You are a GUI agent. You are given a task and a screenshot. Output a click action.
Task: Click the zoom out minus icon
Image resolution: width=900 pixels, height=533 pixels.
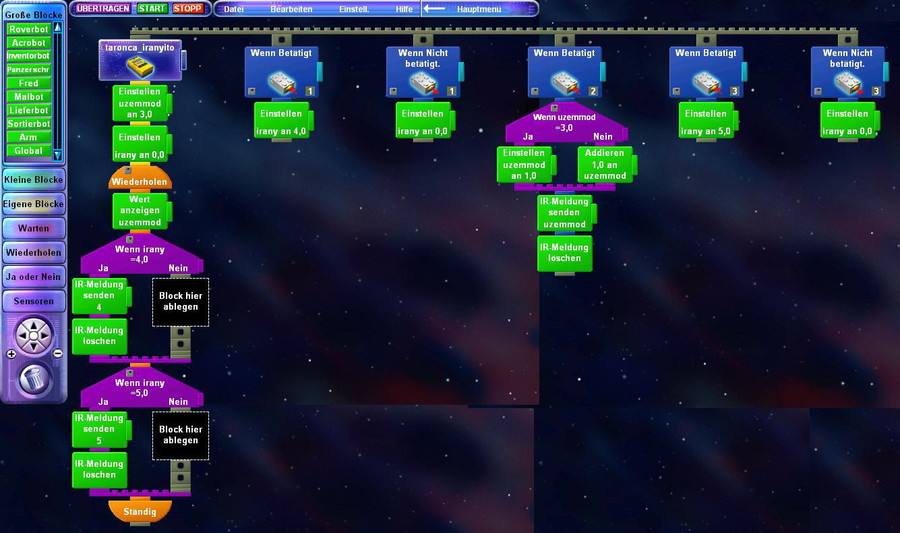click(x=57, y=353)
